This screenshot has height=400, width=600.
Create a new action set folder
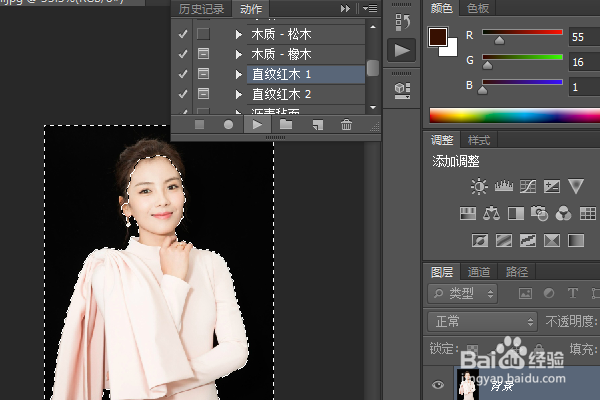click(x=286, y=124)
